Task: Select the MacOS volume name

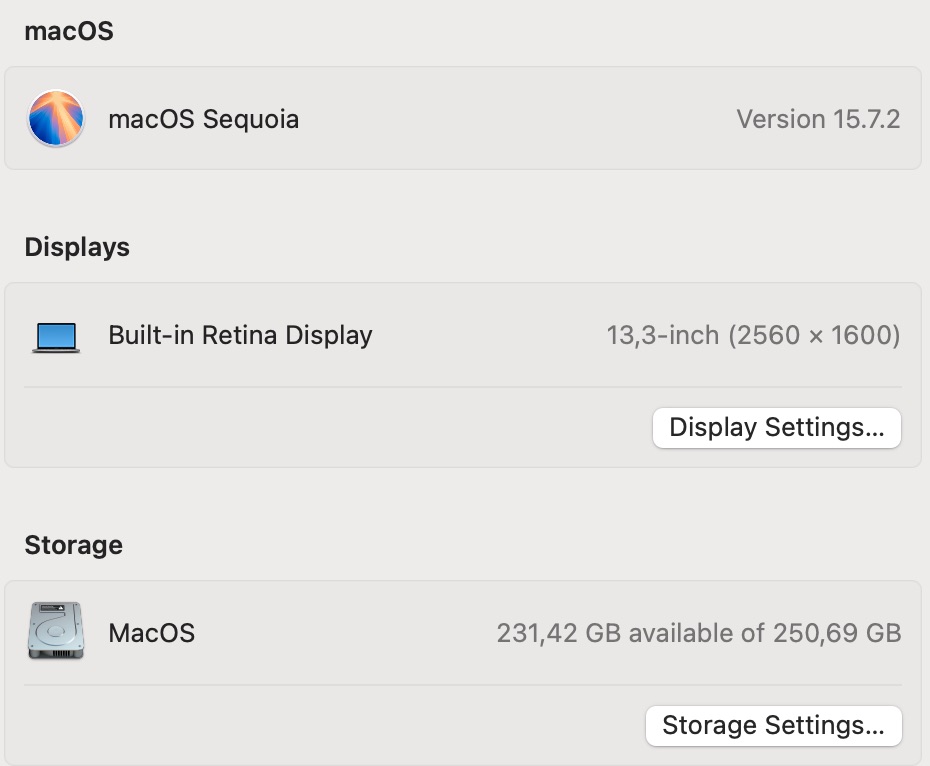Action: click(151, 633)
